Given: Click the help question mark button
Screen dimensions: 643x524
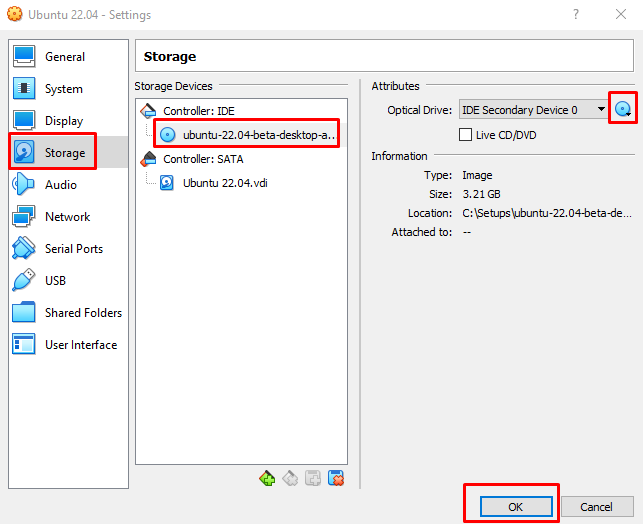Looking at the screenshot, I should click(x=576, y=14).
